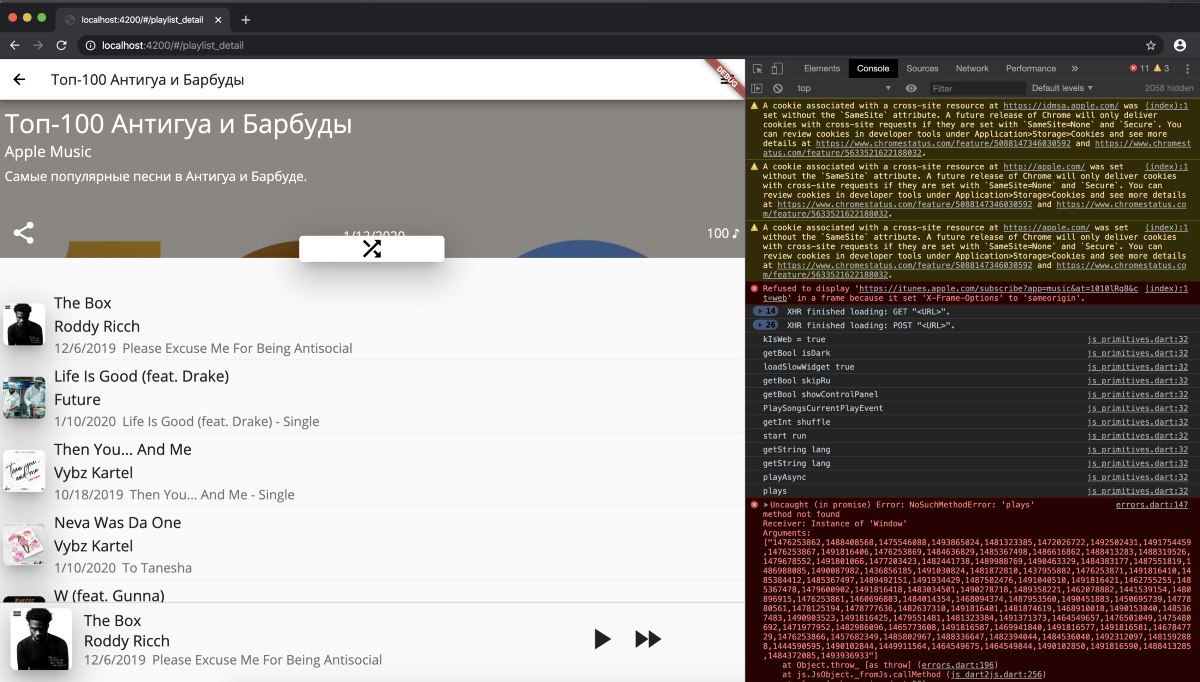Open the Performance tab
This screenshot has width=1200, height=682.
click(x=1031, y=68)
